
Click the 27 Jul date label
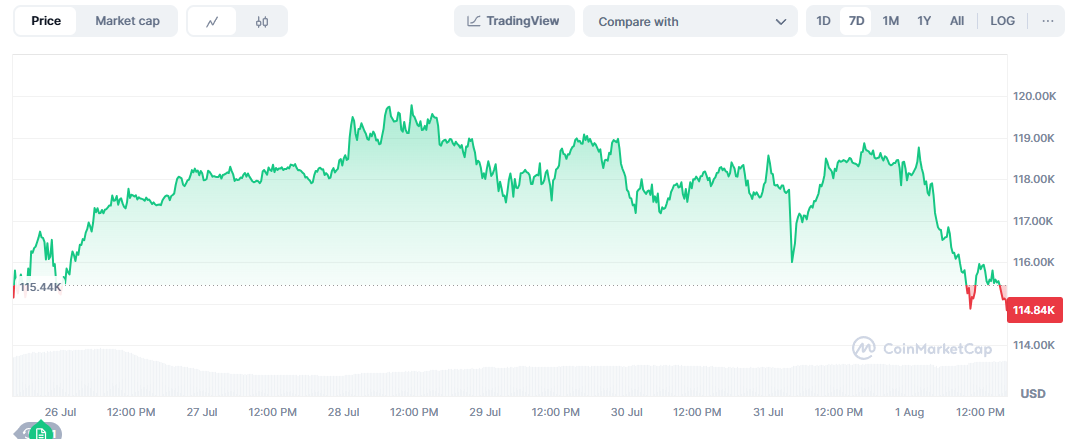pyautogui.click(x=202, y=412)
